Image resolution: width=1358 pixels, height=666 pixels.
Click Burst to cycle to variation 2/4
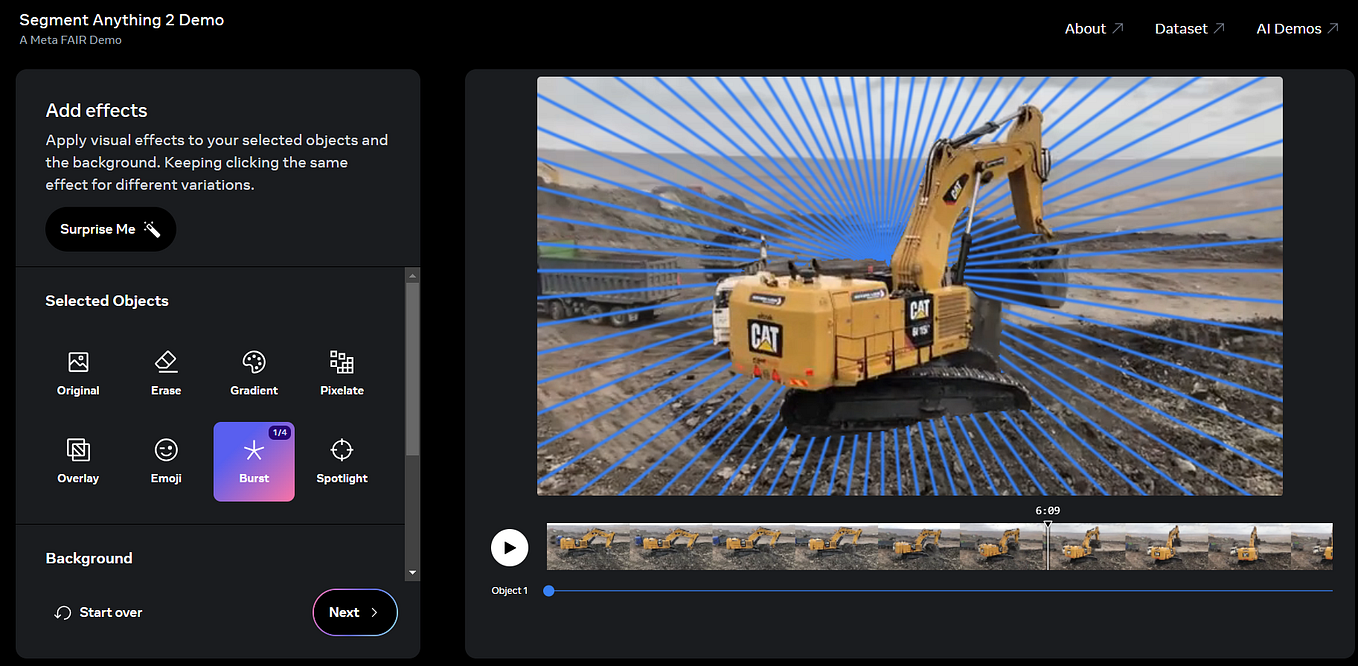click(x=254, y=459)
